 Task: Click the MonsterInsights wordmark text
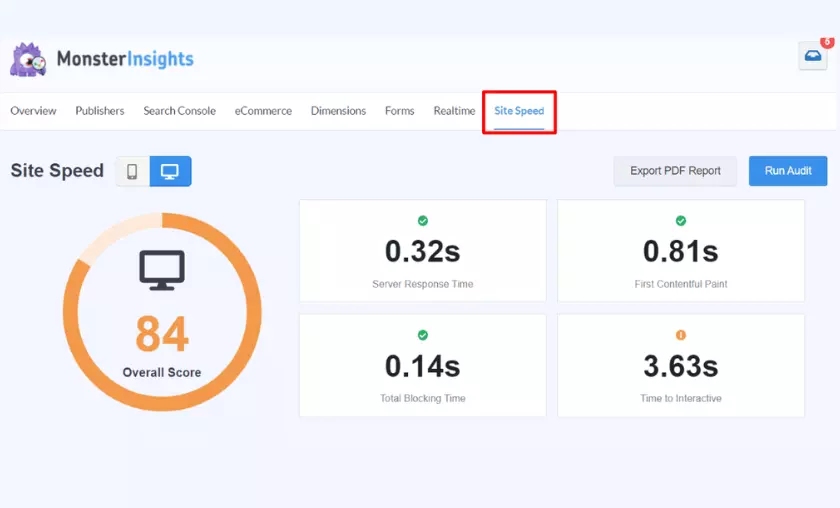125,59
